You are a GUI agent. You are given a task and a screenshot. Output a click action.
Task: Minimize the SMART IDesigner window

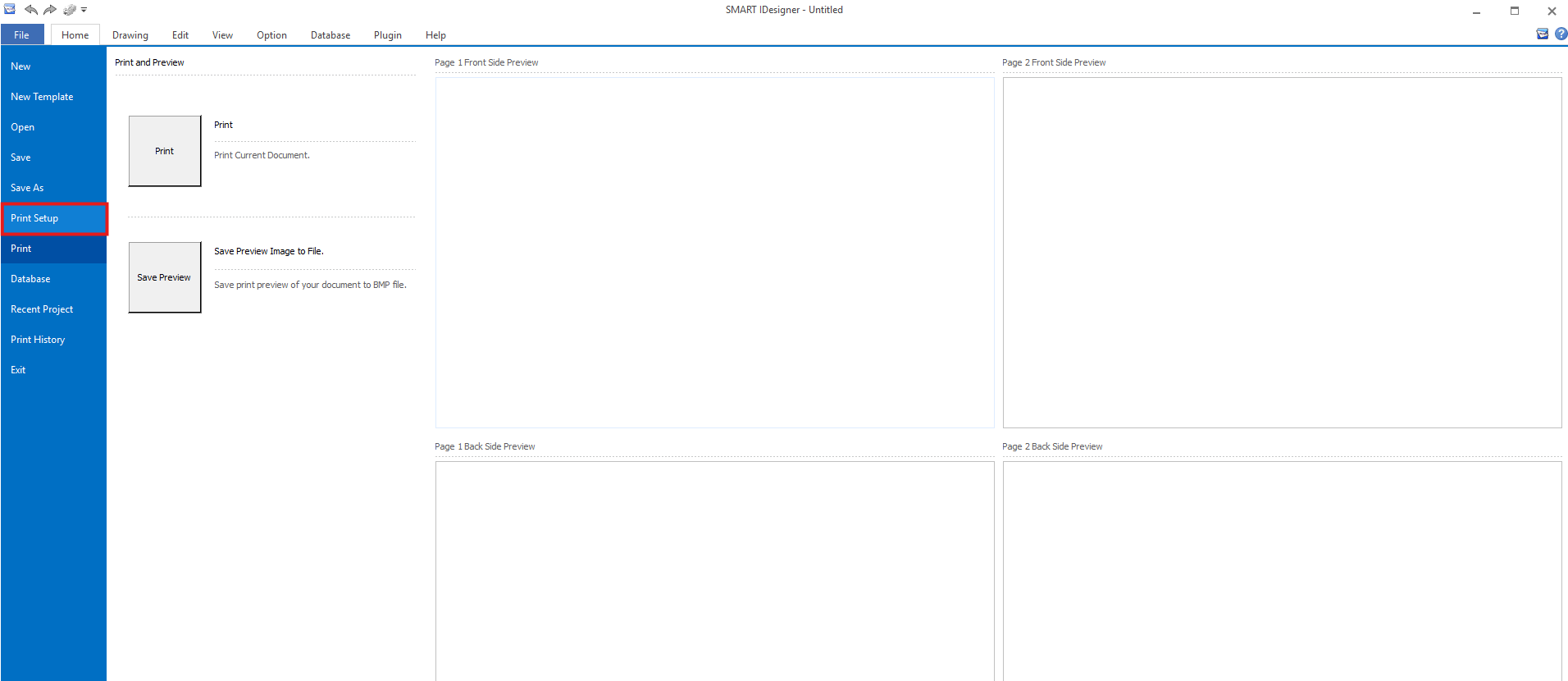(1476, 11)
